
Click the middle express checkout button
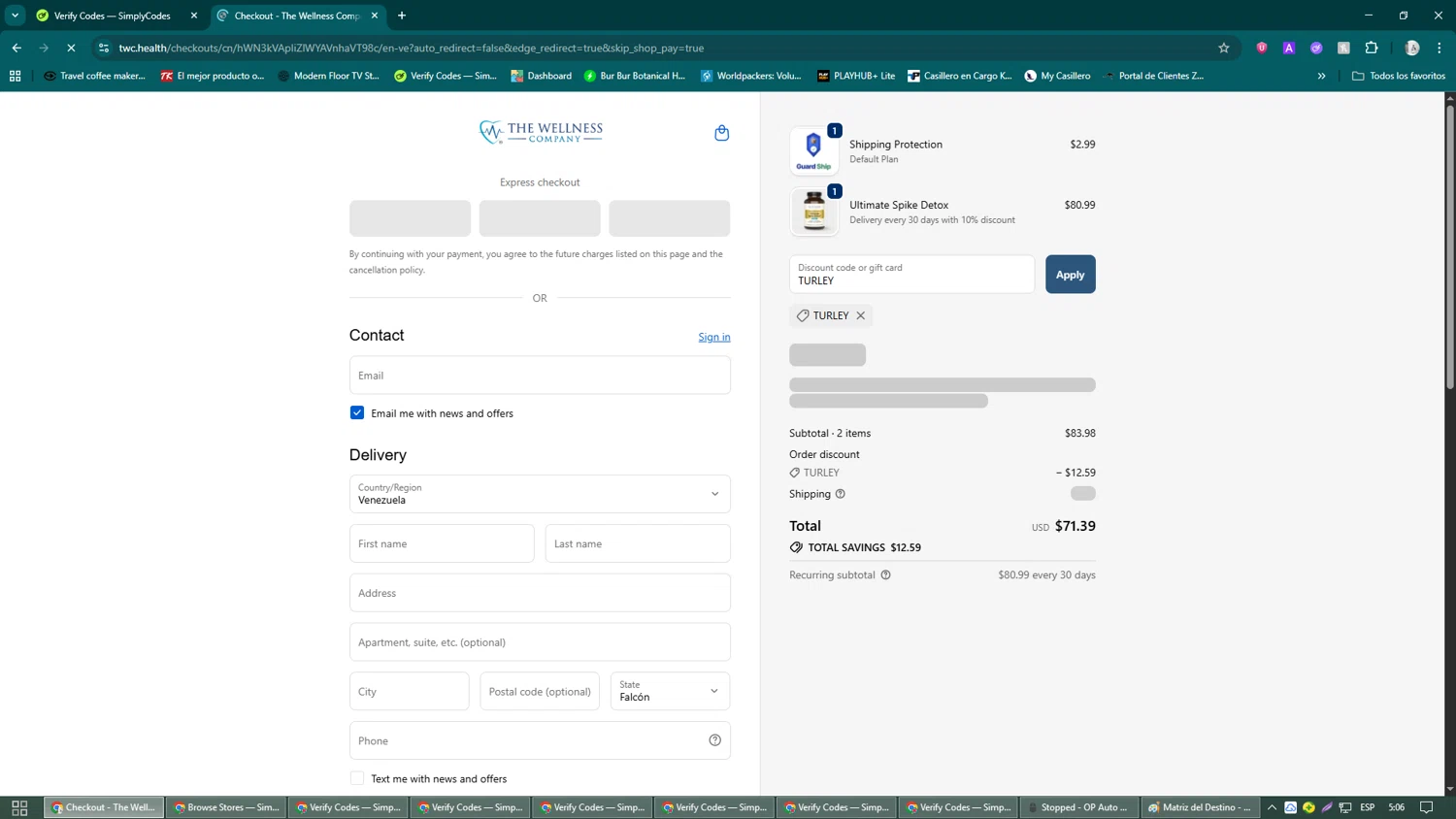(x=540, y=218)
